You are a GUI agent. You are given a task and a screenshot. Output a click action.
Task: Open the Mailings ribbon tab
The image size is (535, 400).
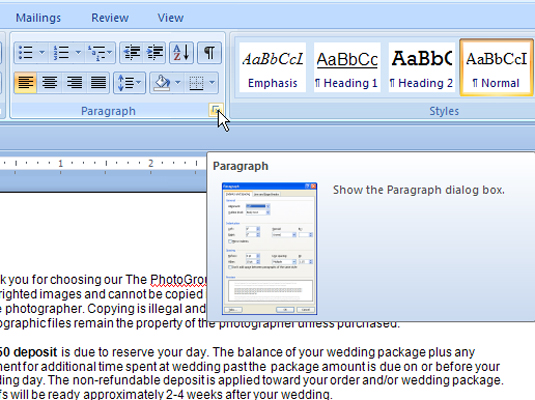coord(38,18)
